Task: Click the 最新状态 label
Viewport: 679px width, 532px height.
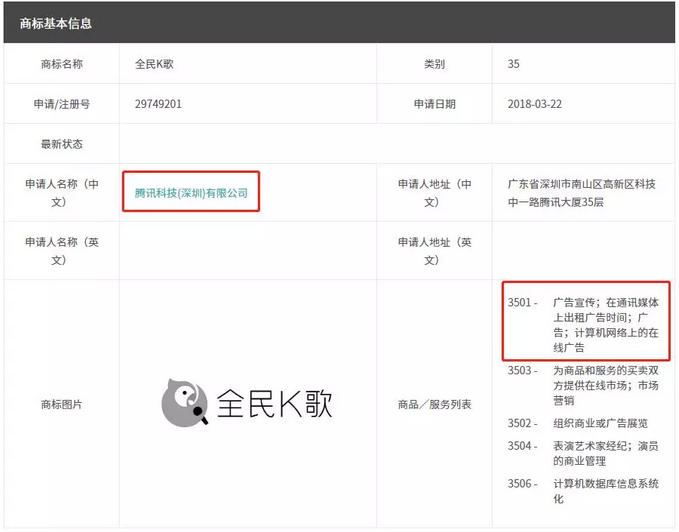Action: [61, 144]
